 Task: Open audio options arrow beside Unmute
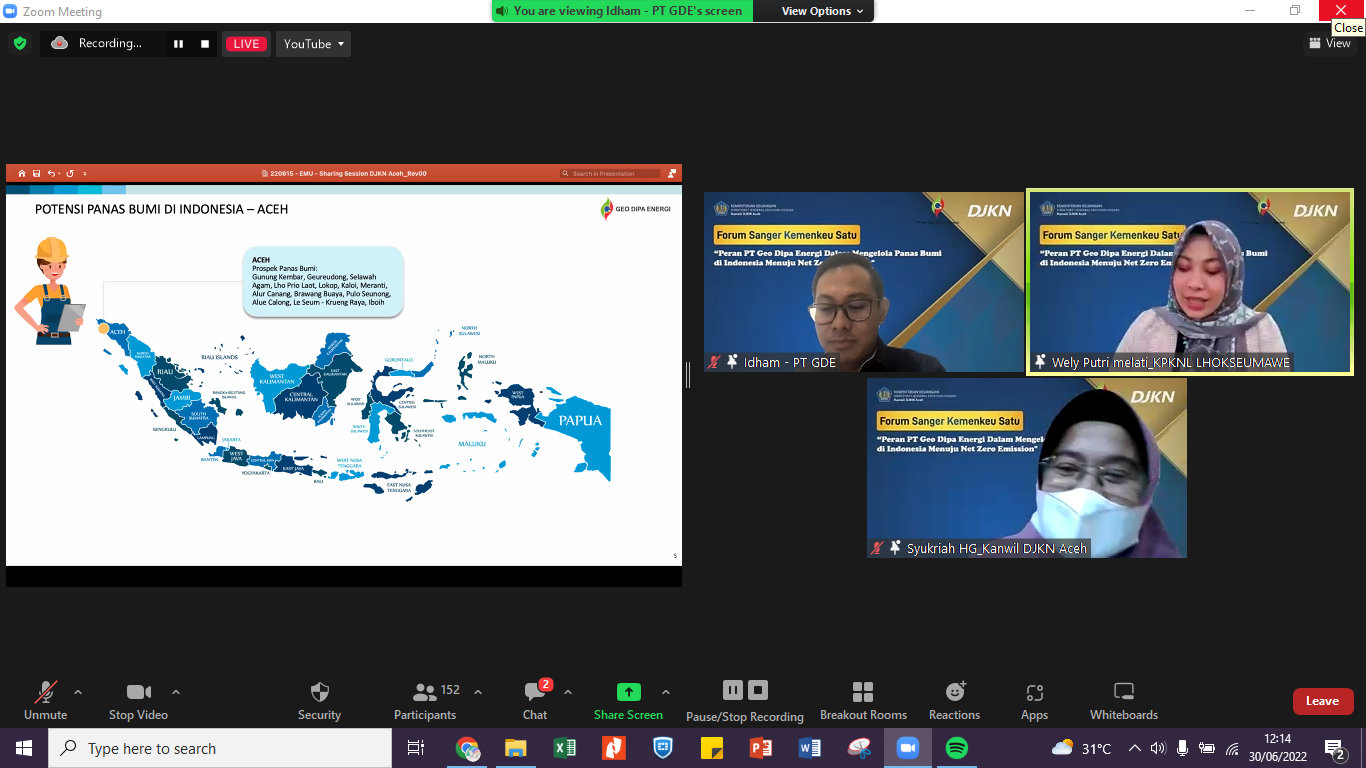[78, 692]
